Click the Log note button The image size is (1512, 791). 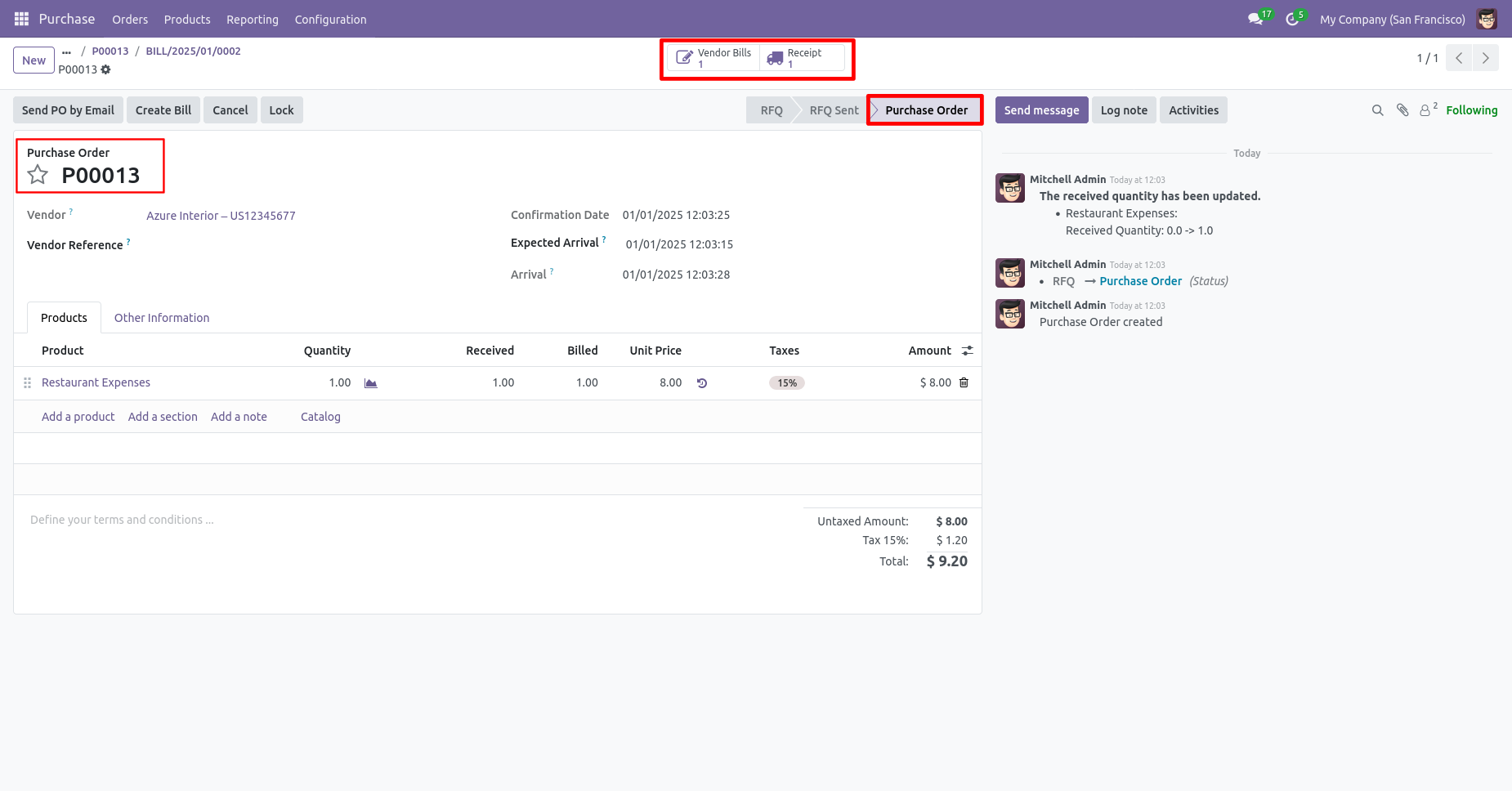coord(1124,110)
